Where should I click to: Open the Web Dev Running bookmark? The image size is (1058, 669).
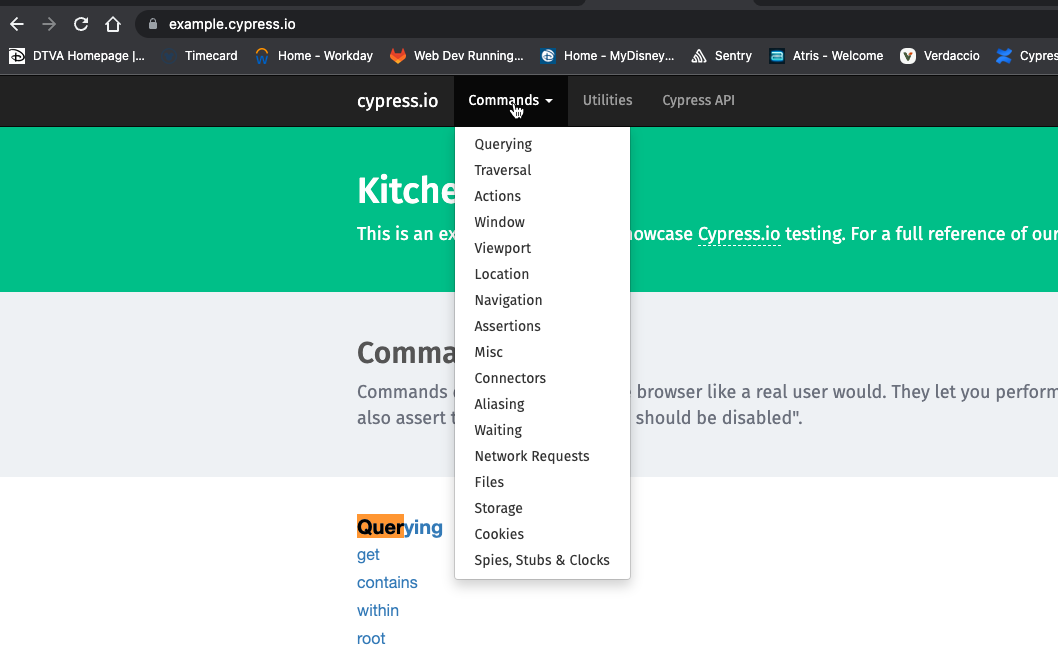click(x=397, y=56)
